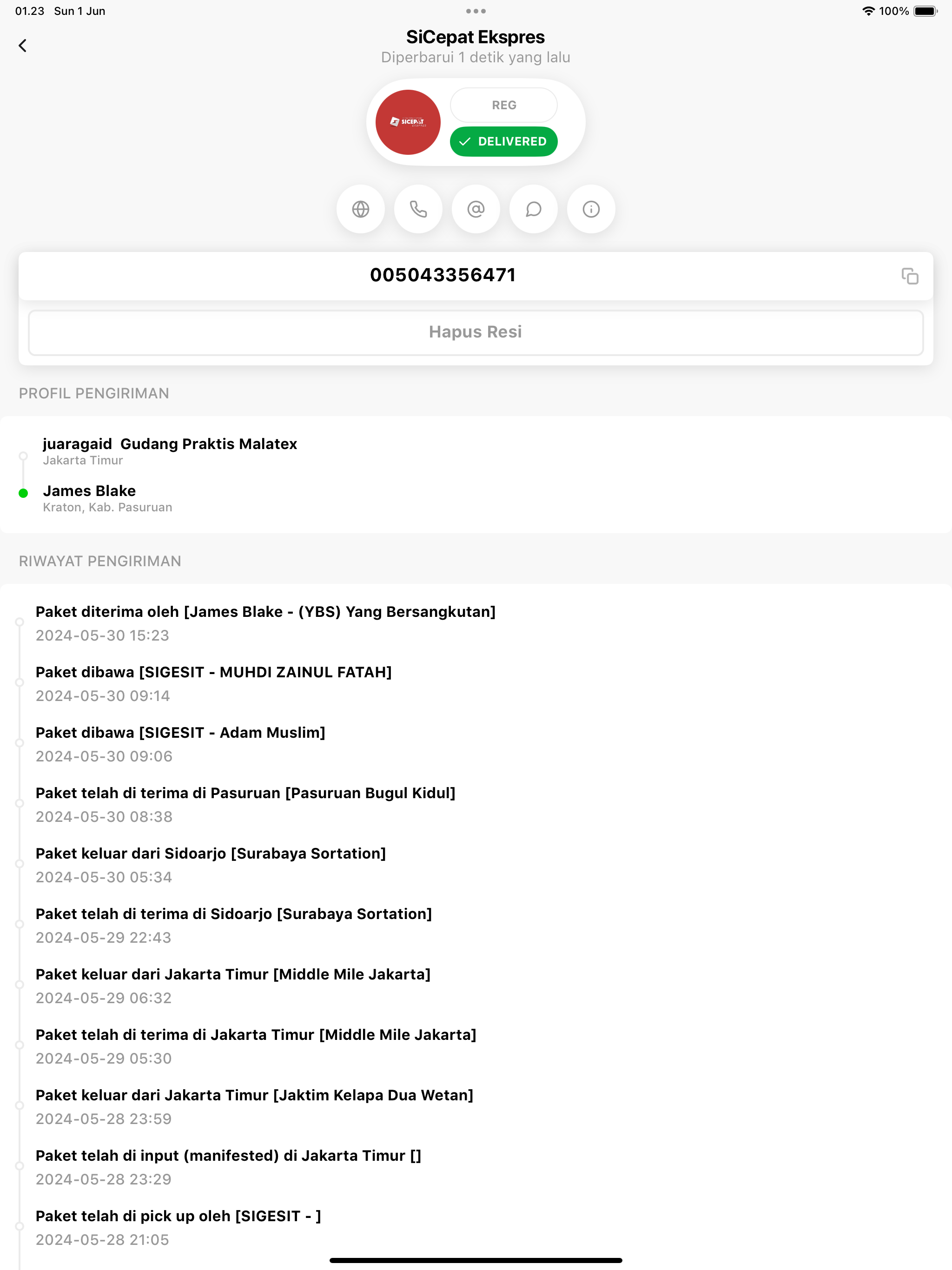The width and height of the screenshot is (952, 1270).
Task: Tap timestamp 2024-05-28 21:05
Action: point(102,1240)
